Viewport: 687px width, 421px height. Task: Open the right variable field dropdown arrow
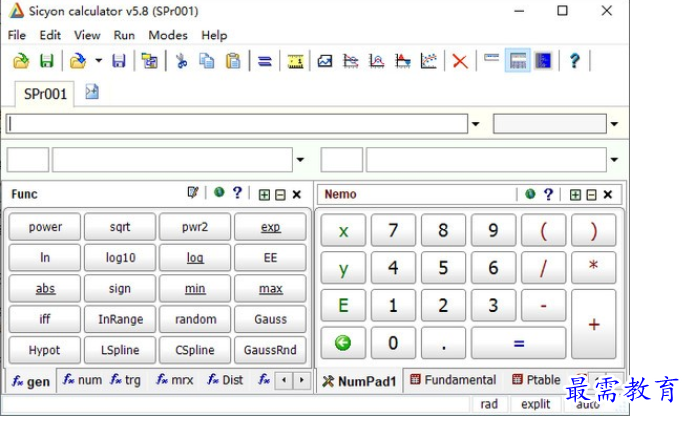[614, 160]
